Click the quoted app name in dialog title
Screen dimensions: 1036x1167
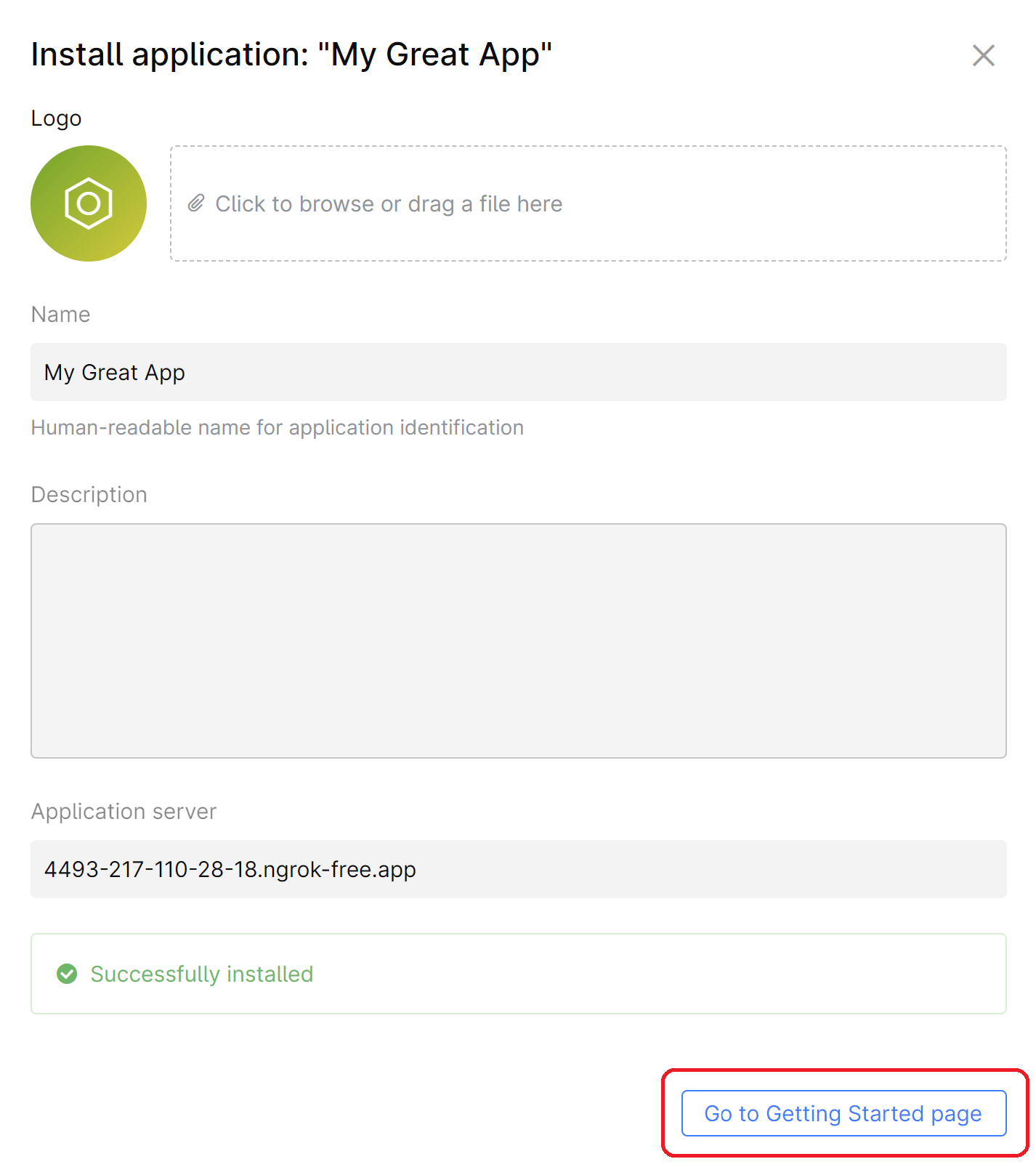434,55
